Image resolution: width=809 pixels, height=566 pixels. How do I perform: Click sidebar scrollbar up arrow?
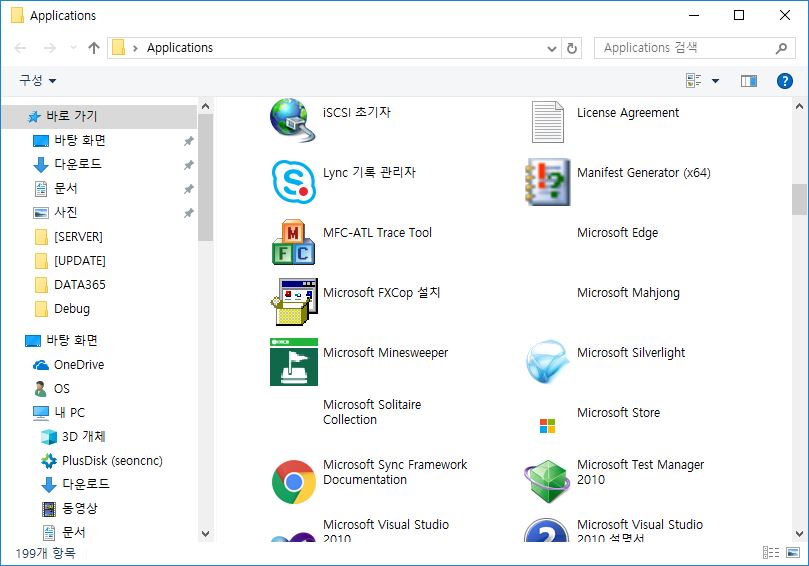pos(205,106)
